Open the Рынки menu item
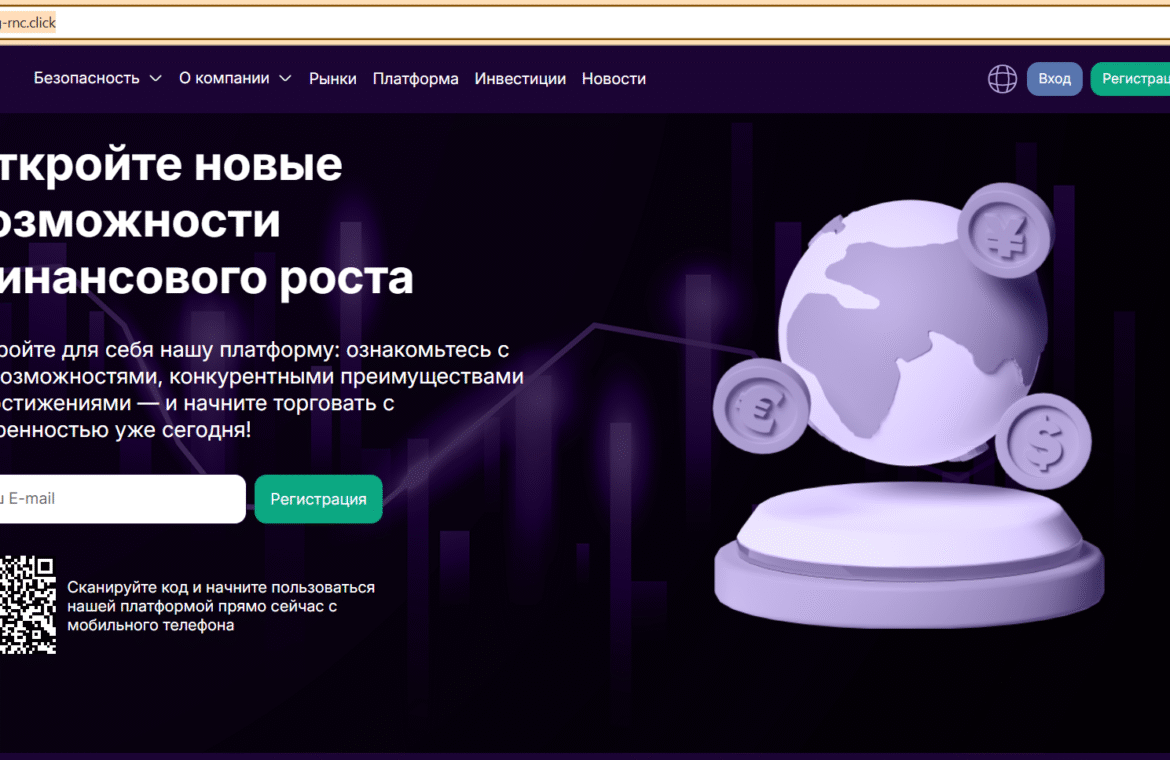 [332, 79]
